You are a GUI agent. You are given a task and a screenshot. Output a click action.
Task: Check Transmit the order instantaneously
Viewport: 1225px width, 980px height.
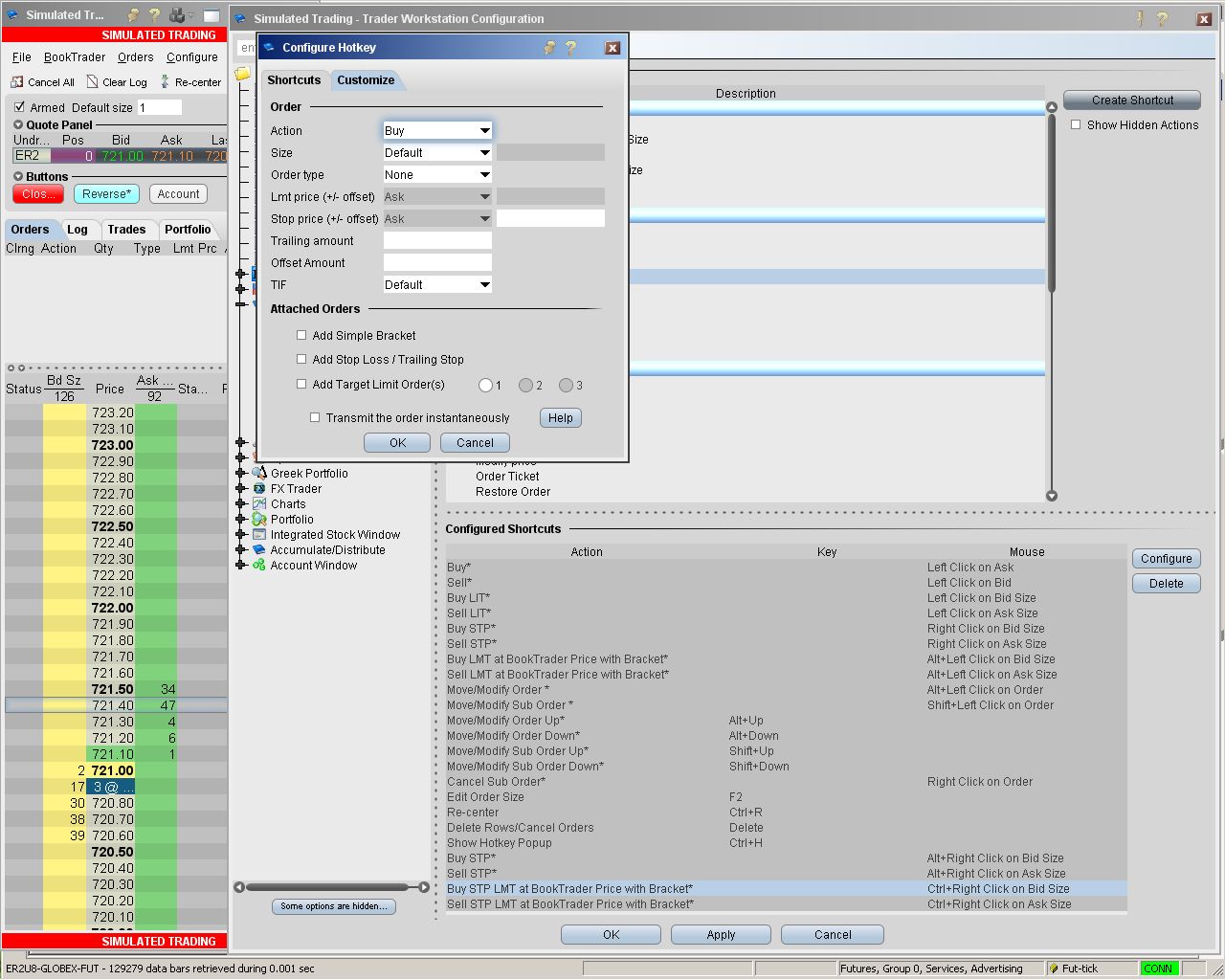coord(315,418)
